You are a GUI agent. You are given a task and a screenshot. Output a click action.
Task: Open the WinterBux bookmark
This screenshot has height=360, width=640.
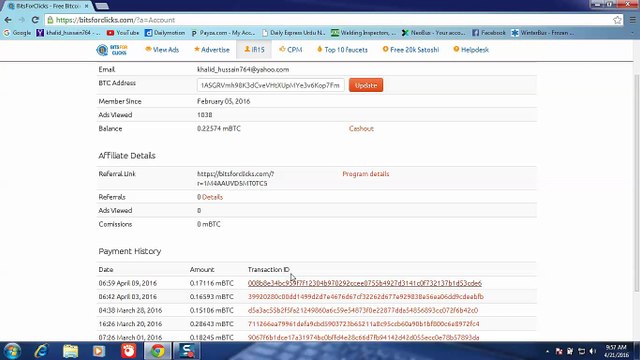[542, 33]
